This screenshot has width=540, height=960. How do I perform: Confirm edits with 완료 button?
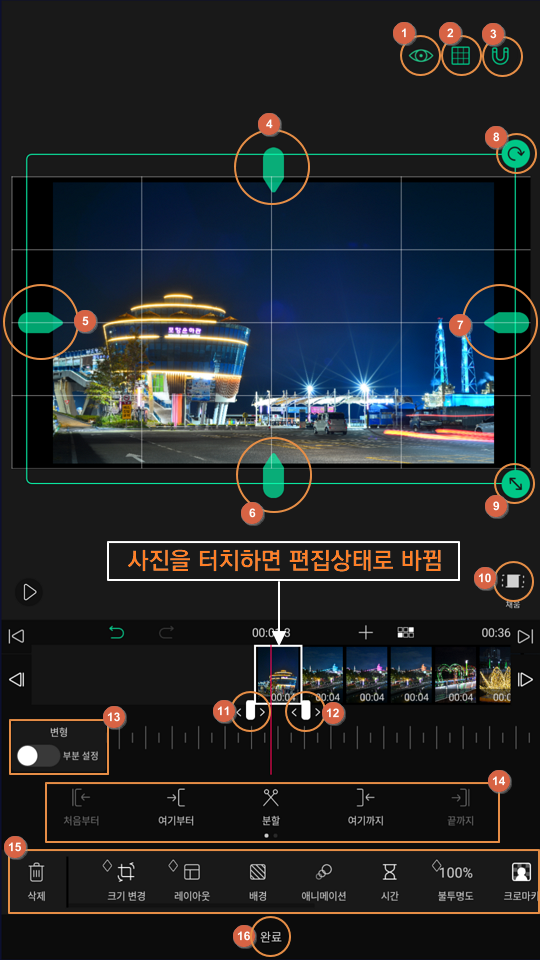click(270, 936)
